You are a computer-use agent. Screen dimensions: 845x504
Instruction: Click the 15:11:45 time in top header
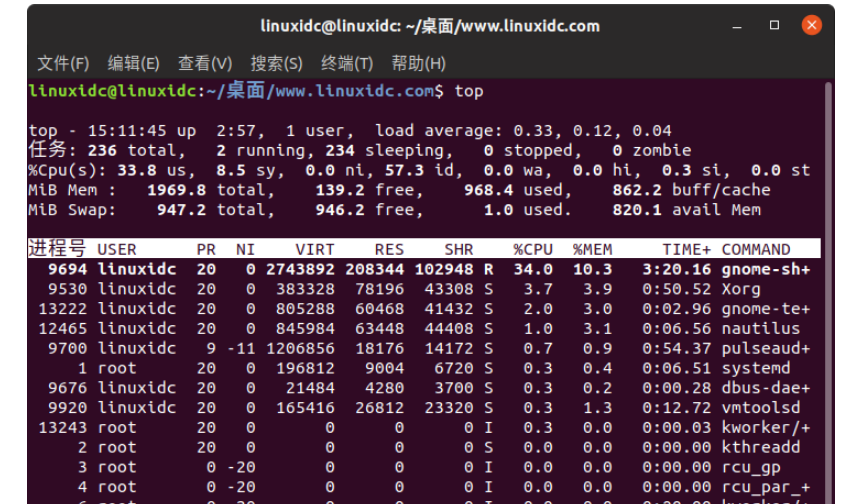pos(127,131)
